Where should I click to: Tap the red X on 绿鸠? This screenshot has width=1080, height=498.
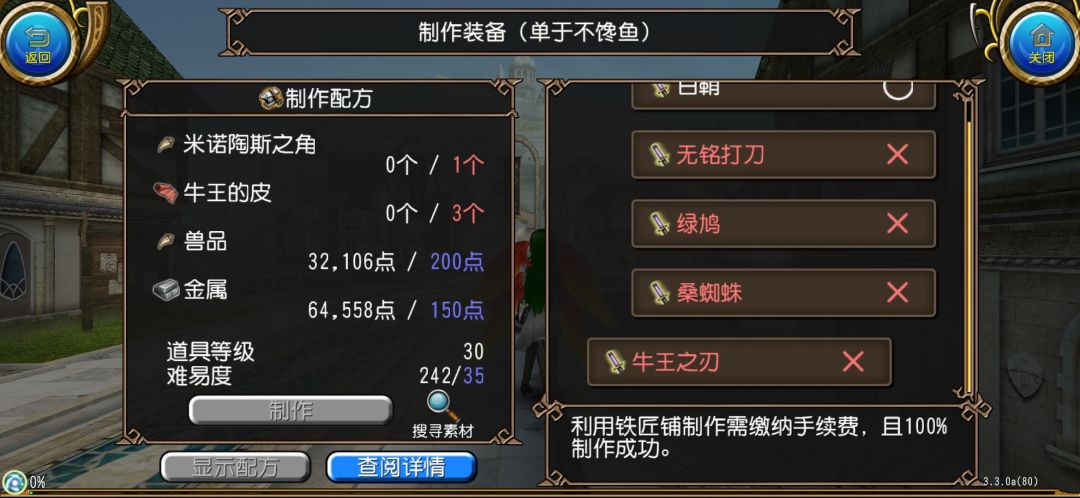coord(897,224)
